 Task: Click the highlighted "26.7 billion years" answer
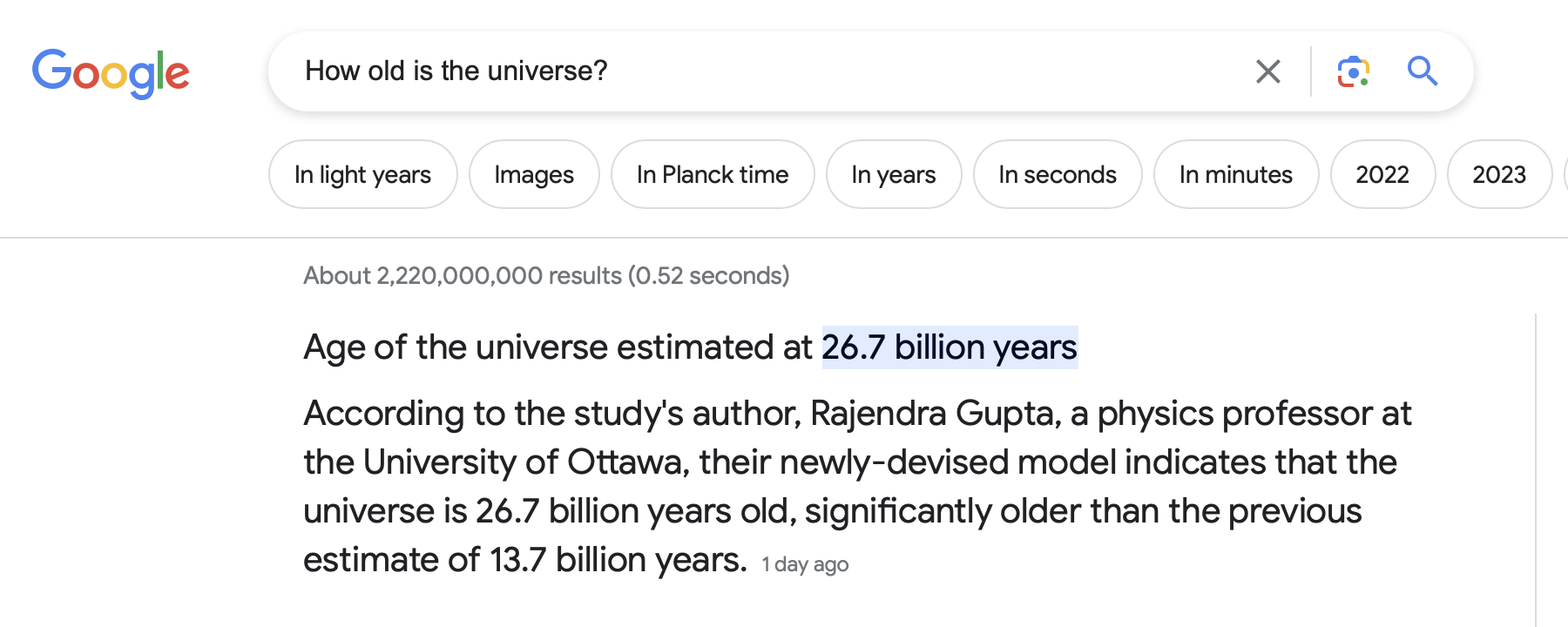[950, 347]
